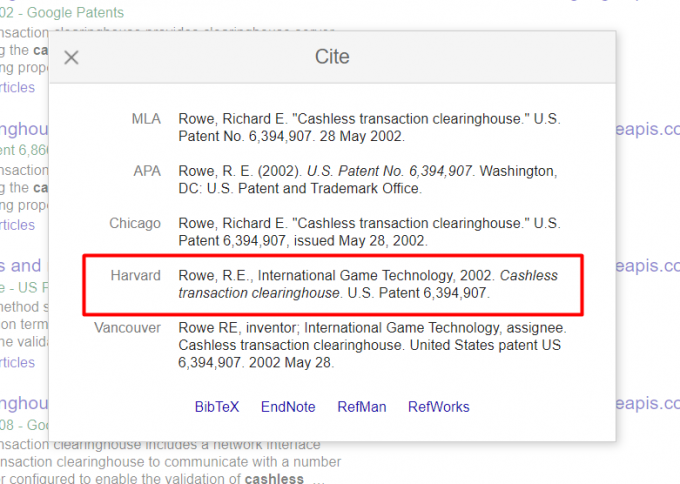
Task: Click the APA format label
Action: [147, 171]
